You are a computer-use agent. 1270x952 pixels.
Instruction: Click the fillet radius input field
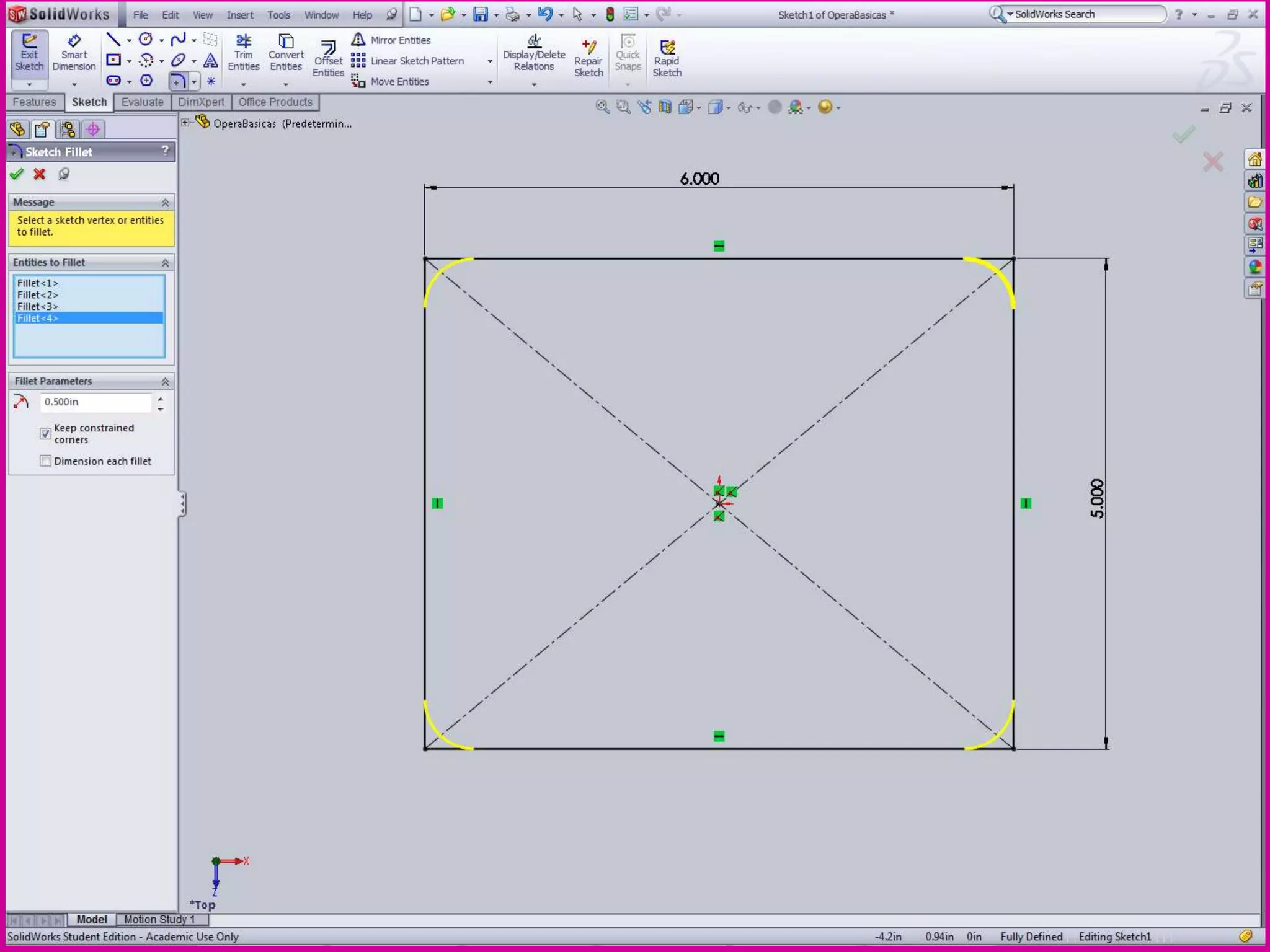pos(95,402)
